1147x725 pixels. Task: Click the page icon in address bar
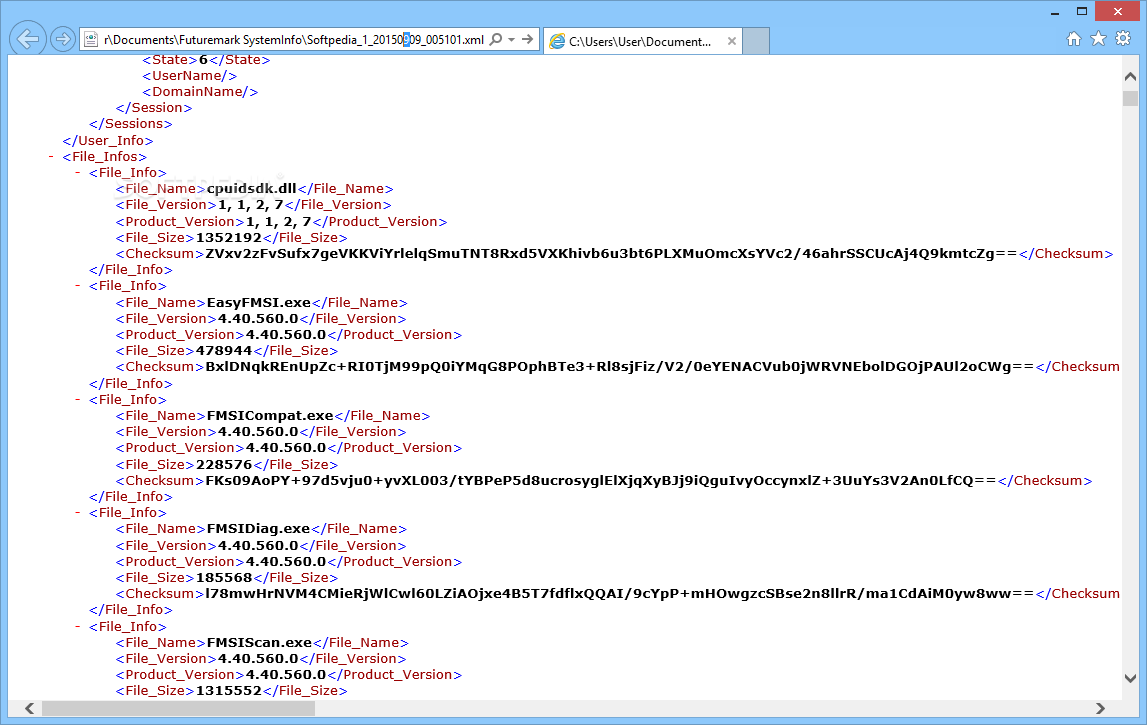pos(91,40)
